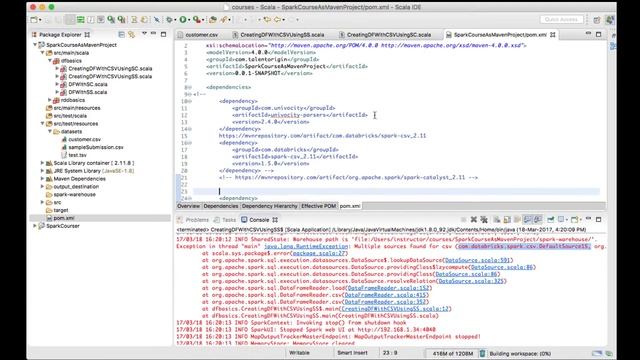This screenshot has width=640, height=360.
Task: Toggle Show Console on standard output change
Action: (x=527, y=220)
